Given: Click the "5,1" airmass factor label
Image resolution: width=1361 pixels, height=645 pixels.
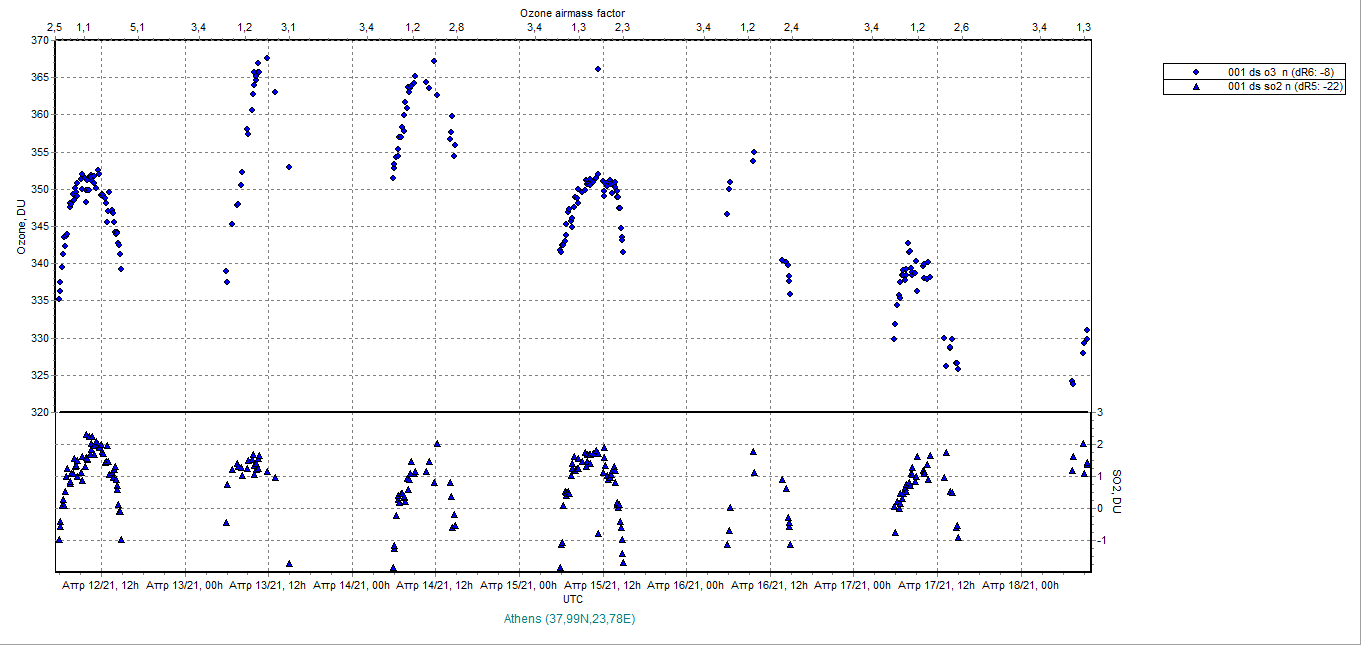Looking at the screenshot, I should 136,27.
